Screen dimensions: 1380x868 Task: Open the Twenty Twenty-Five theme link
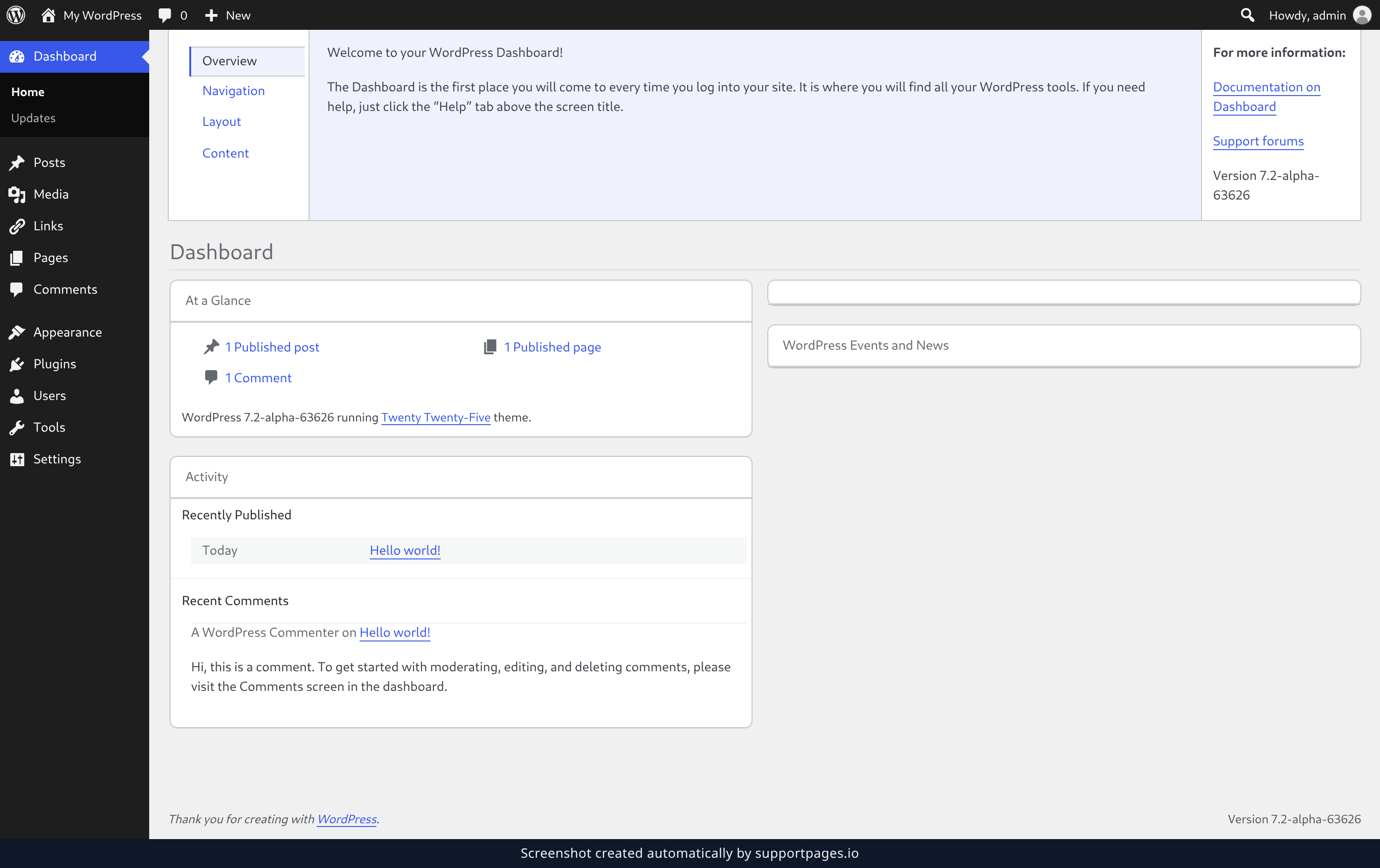tap(435, 417)
